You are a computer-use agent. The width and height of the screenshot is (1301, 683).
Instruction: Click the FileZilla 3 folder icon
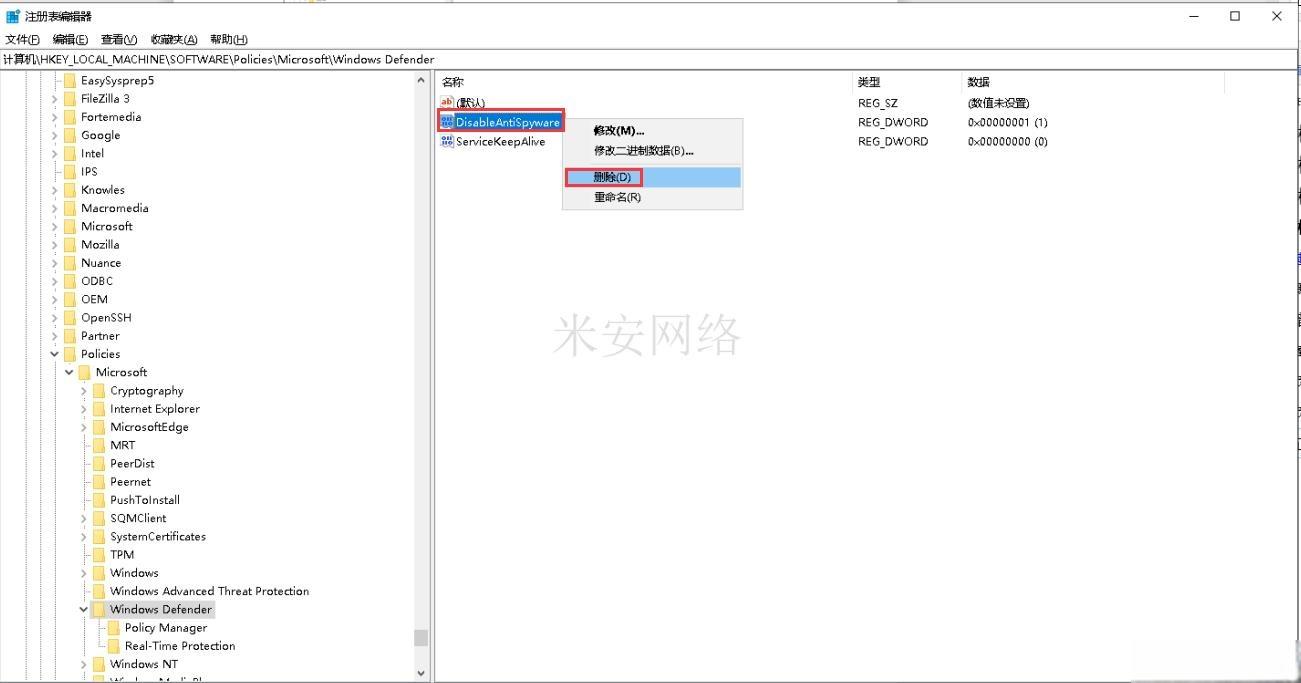(70, 98)
